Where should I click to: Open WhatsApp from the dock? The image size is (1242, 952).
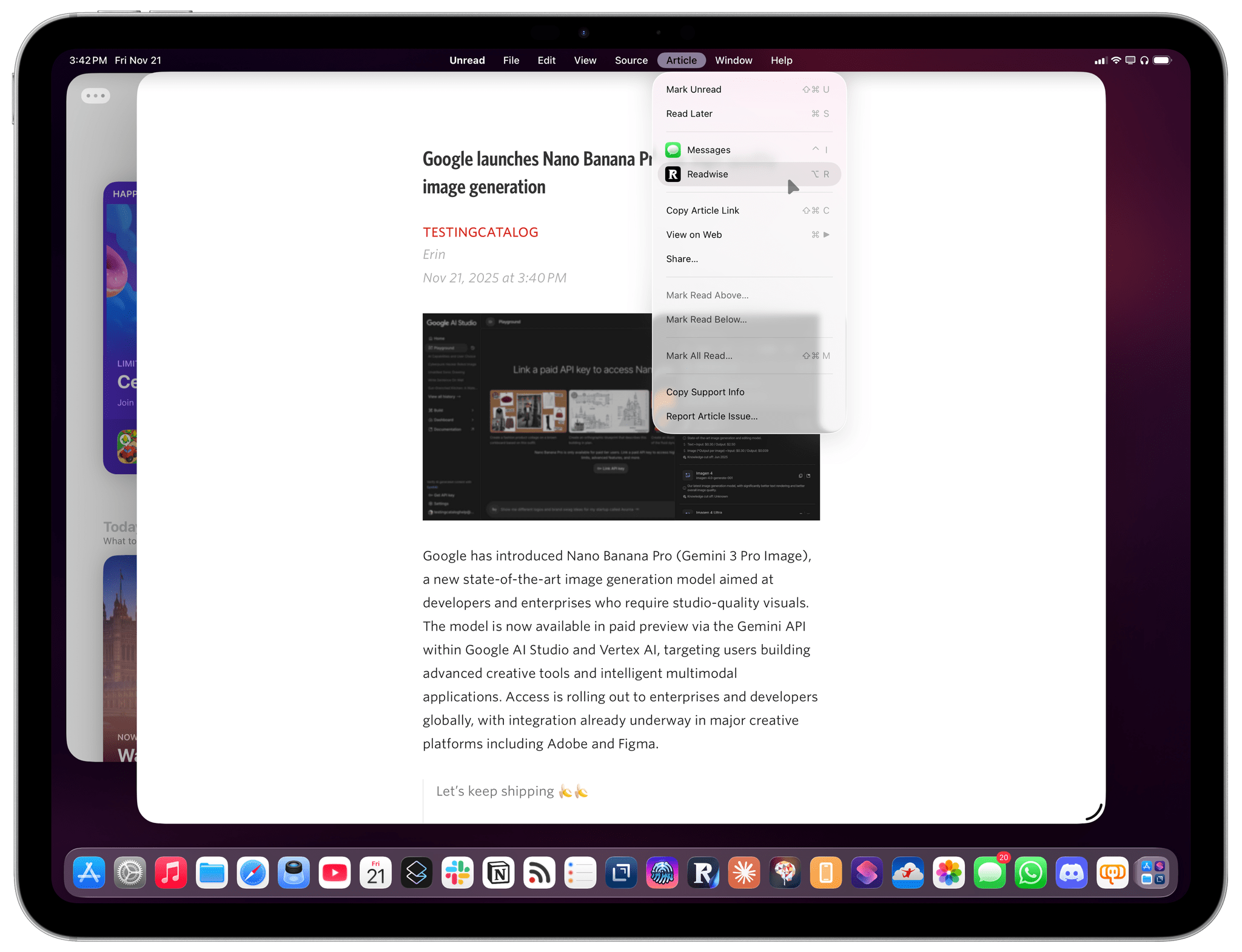click(1030, 874)
